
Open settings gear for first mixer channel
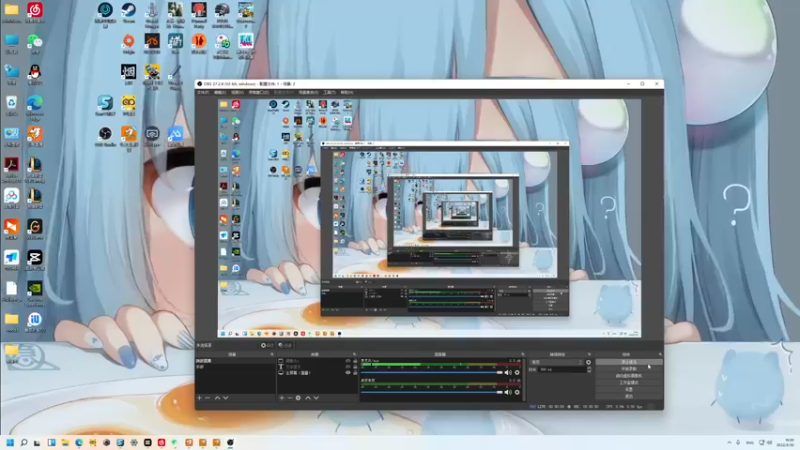tap(517, 372)
